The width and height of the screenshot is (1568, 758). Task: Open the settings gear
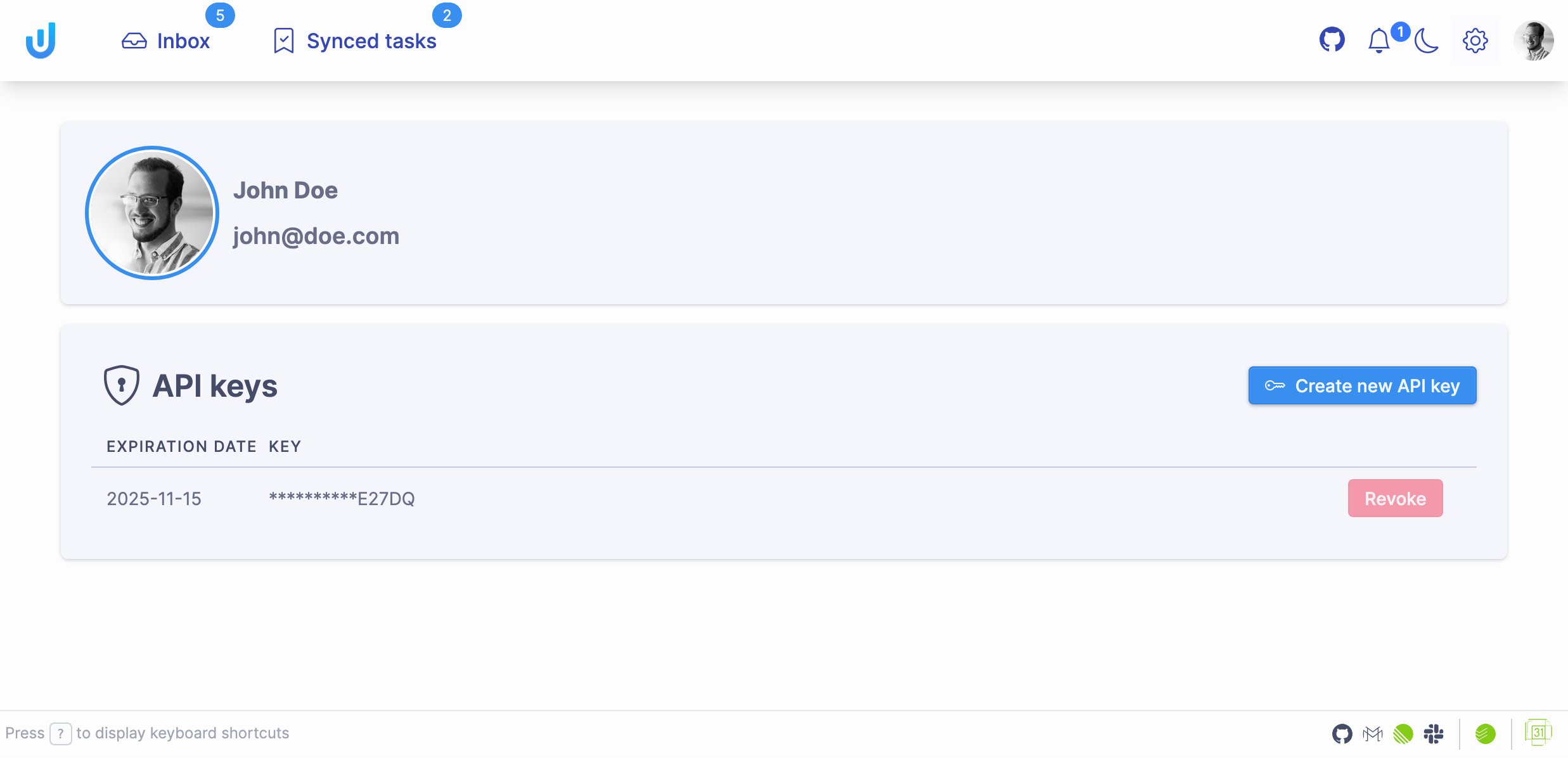pos(1475,40)
